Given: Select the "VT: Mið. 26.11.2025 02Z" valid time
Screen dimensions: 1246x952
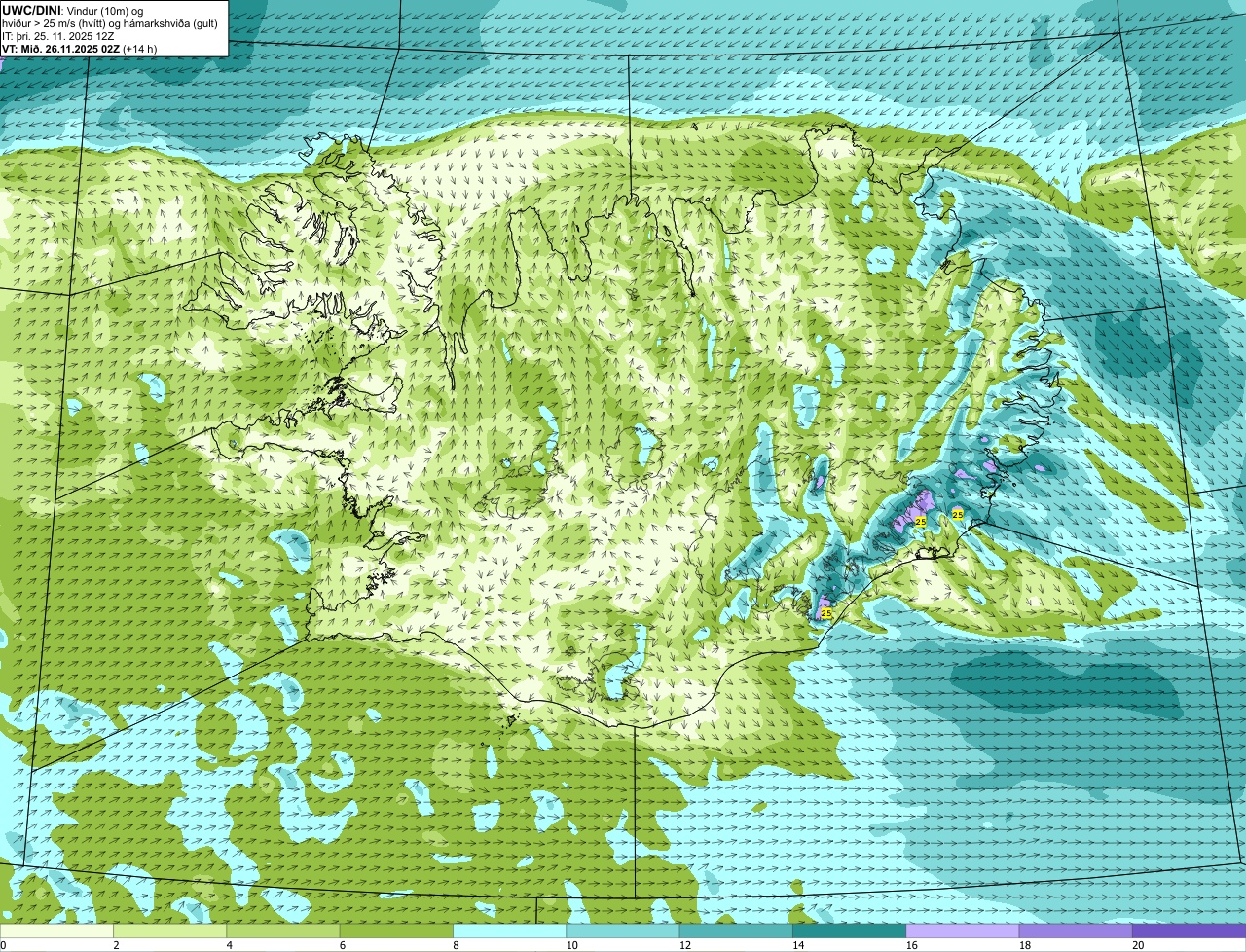Looking at the screenshot, I should coord(60,49).
